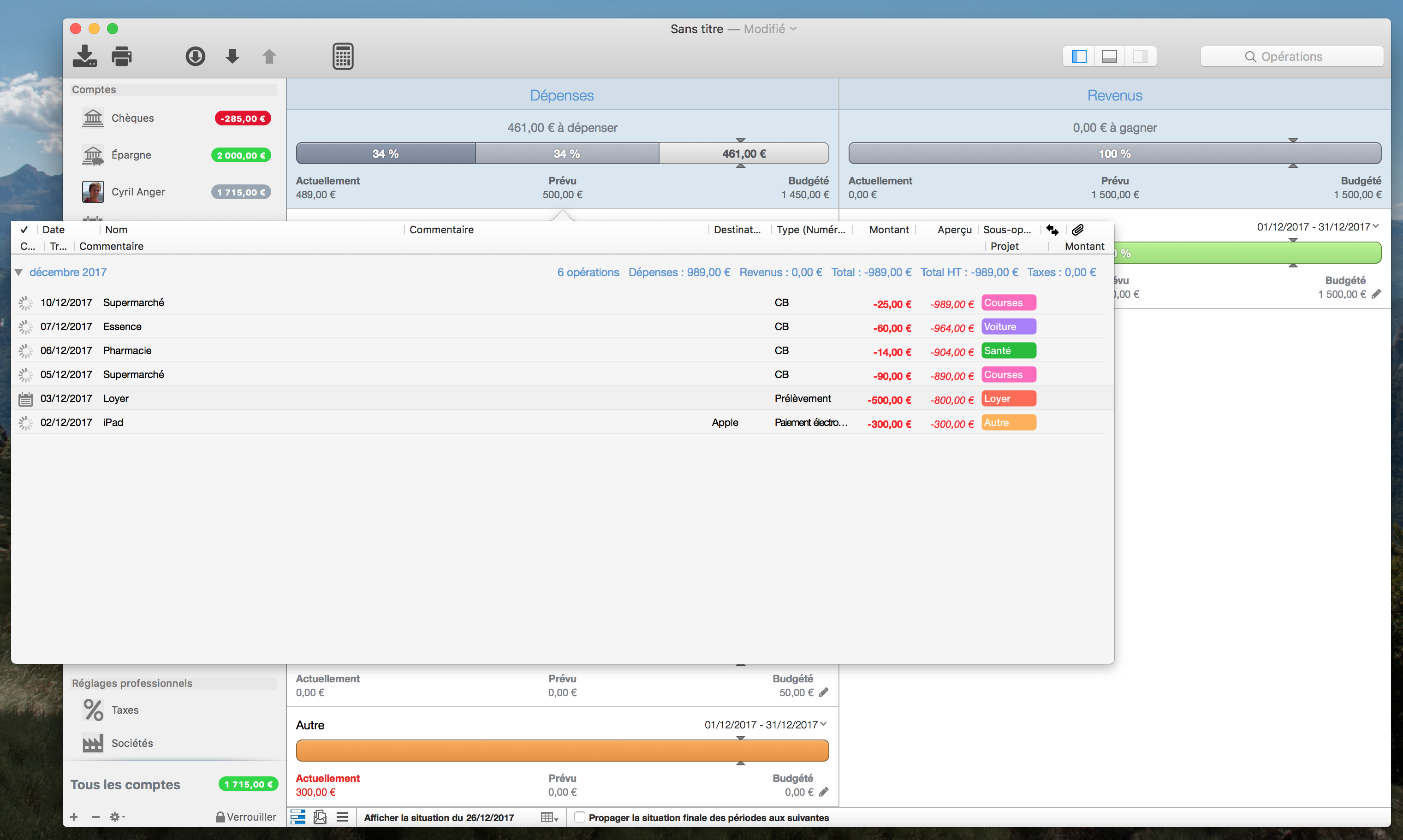
Task: Click the import download tray icon
Action: pyautogui.click(x=84, y=56)
